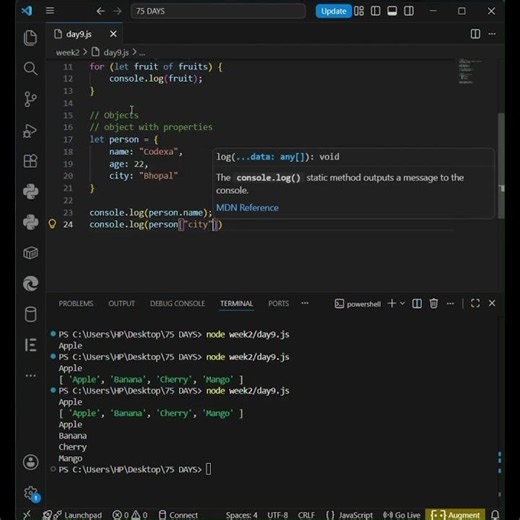
Task: Click the 75 DAYS command center search box
Action: coord(218,11)
